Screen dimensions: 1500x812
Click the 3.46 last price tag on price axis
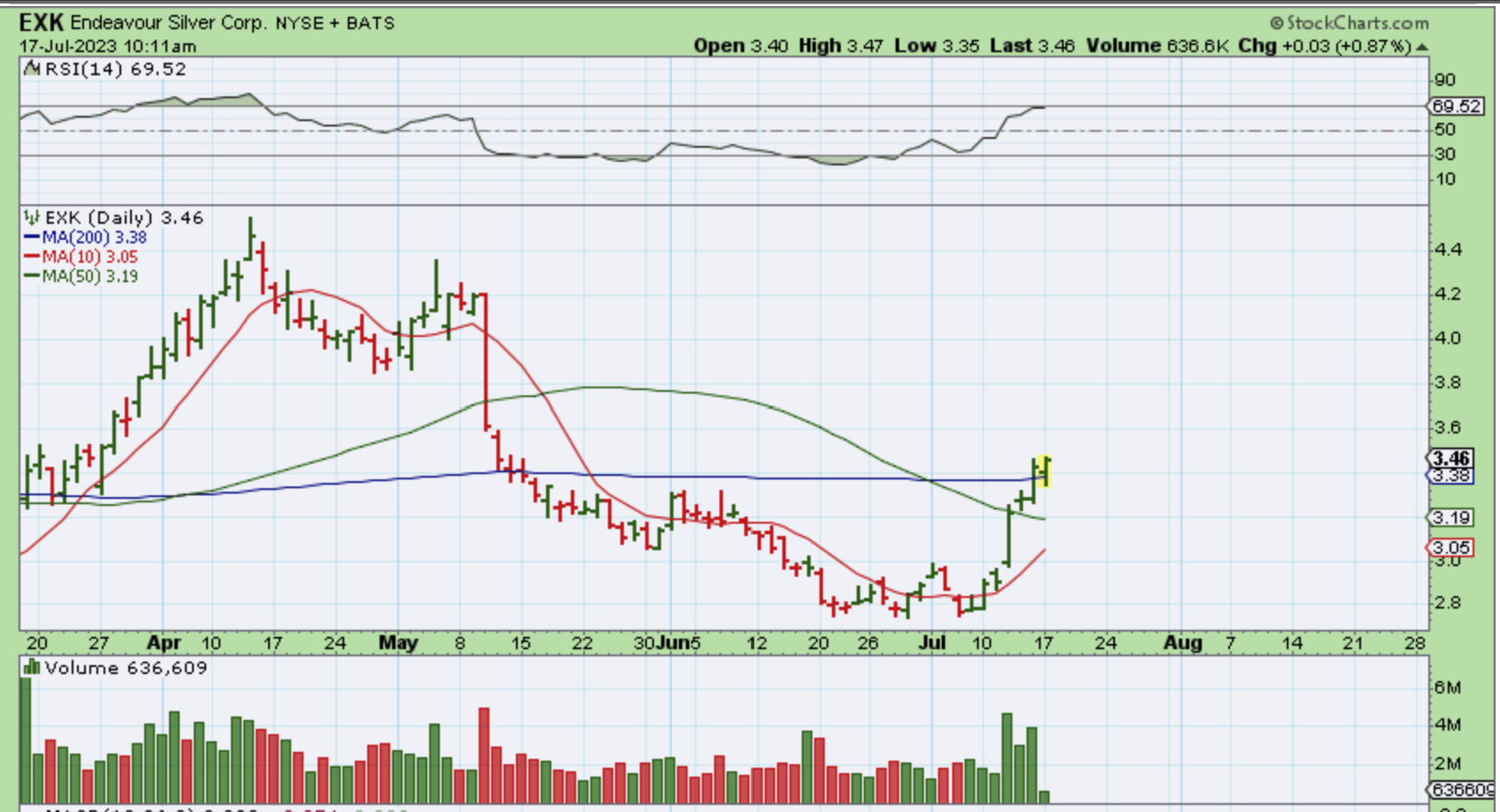1452,458
